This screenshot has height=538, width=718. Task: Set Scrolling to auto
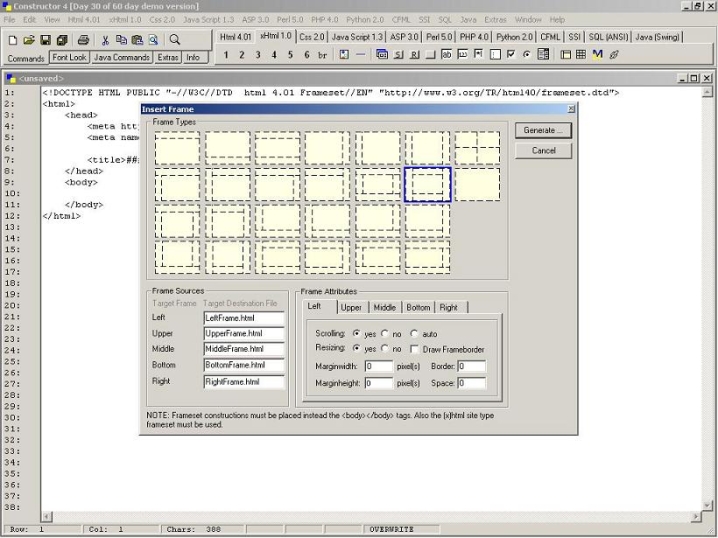coord(415,334)
